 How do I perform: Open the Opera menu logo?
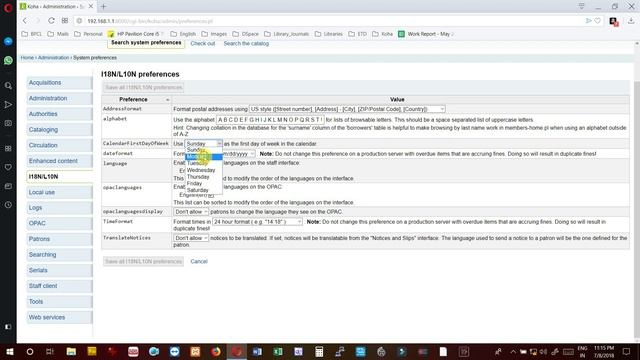click(8, 7)
